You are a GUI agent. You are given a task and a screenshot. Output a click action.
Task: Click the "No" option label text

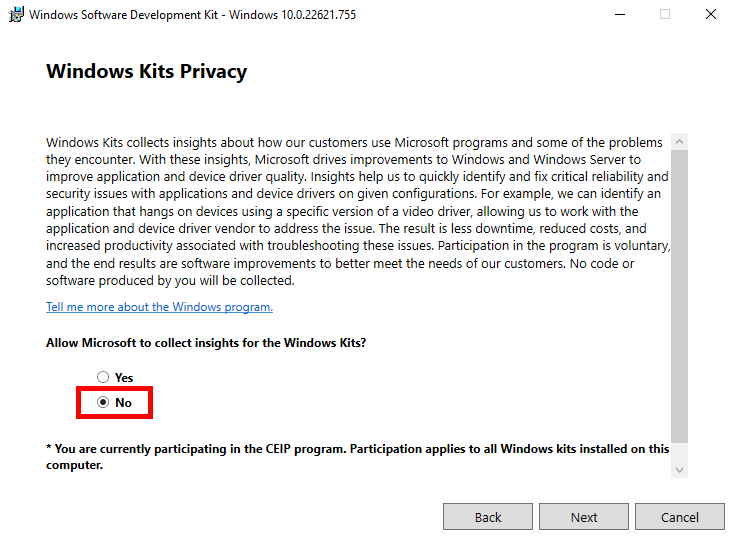pyautogui.click(x=124, y=403)
